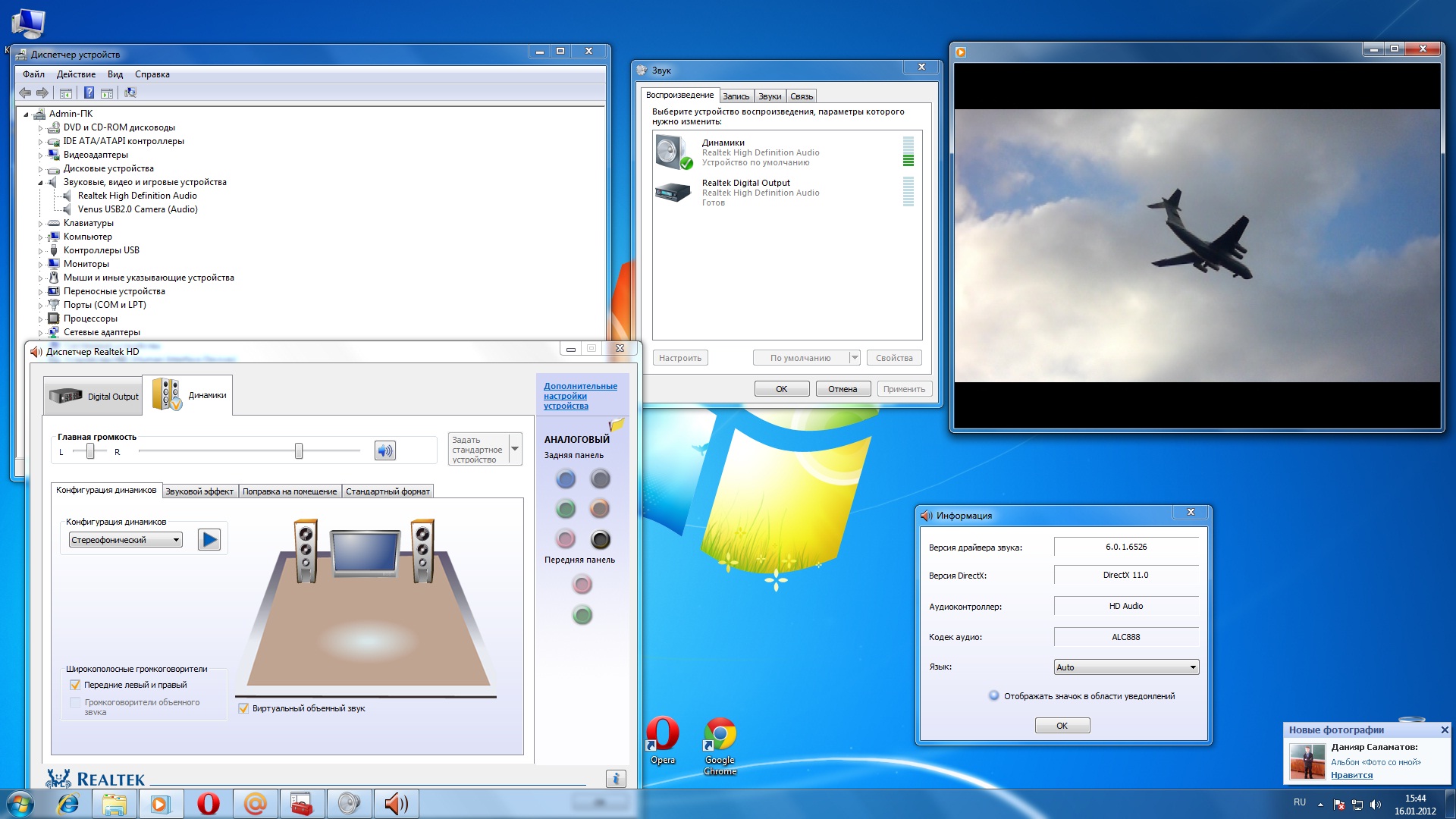Click the grey rear panel jack
This screenshot has width=1456, height=819.
point(601,479)
